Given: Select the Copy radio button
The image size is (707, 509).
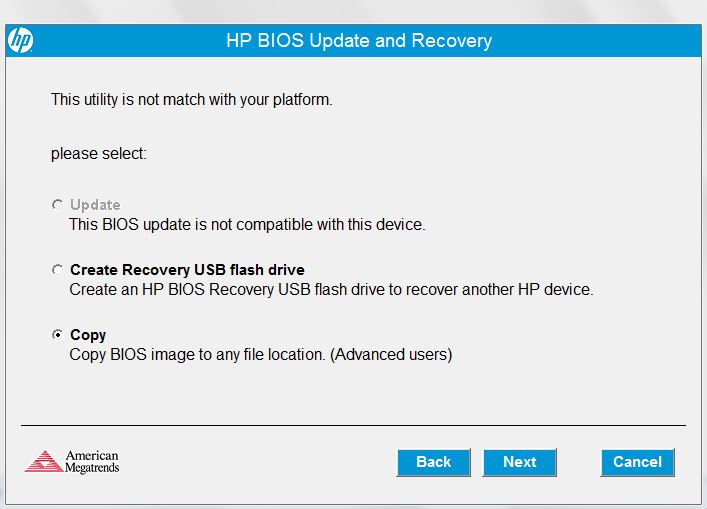Looking at the screenshot, I should (x=57, y=335).
